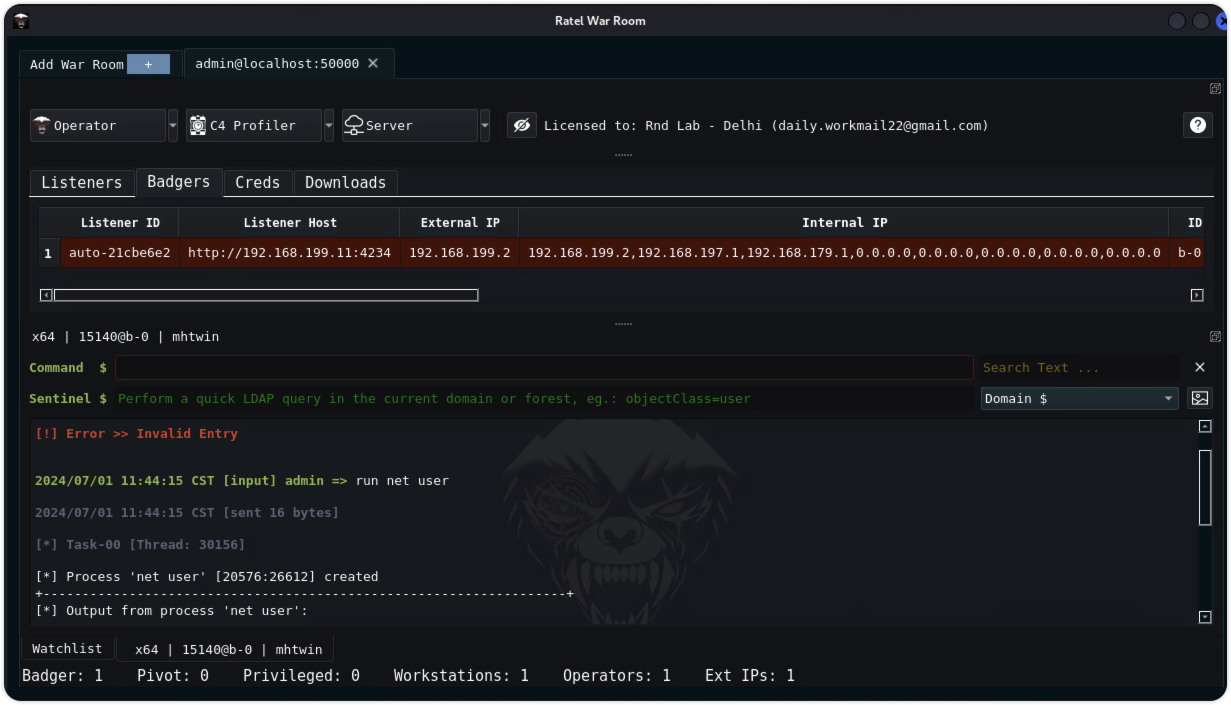Image resolution: width=1231 pixels, height=705 pixels.
Task: Click the plus button to add war room
Action: pyautogui.click(x=148, y=64)
